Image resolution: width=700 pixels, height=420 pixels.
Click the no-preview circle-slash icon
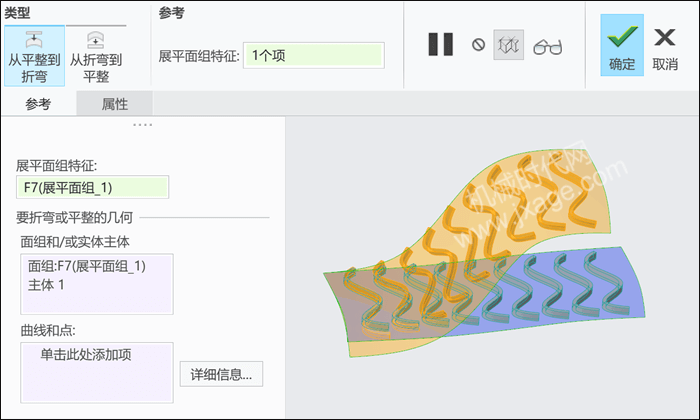click(478, 45)
